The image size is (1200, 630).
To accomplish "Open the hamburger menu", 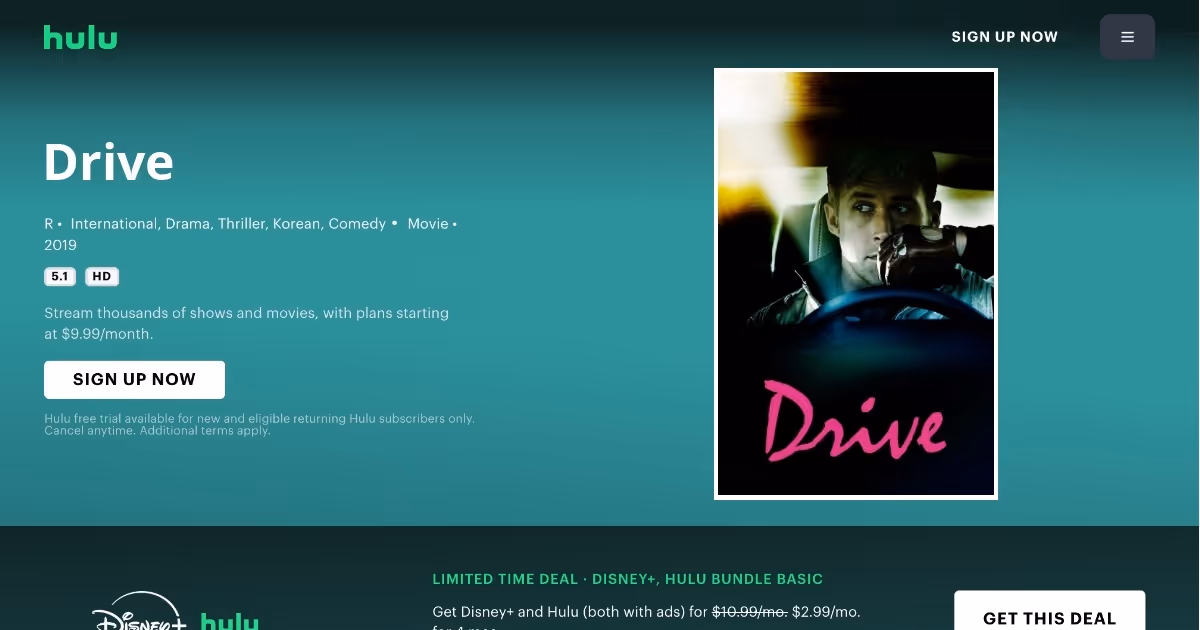I will coord(1127,37).
